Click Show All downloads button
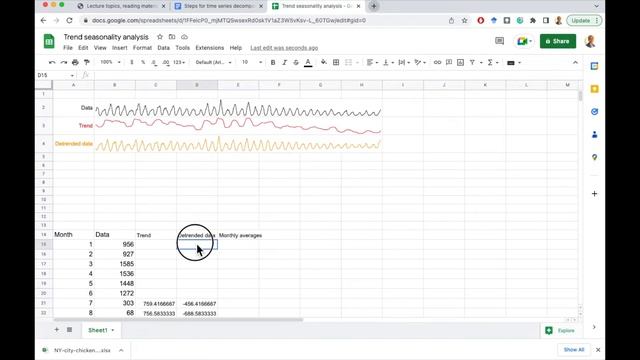This screenshot has width=640, height=360. pyautogui.click(x=574, y=350)
